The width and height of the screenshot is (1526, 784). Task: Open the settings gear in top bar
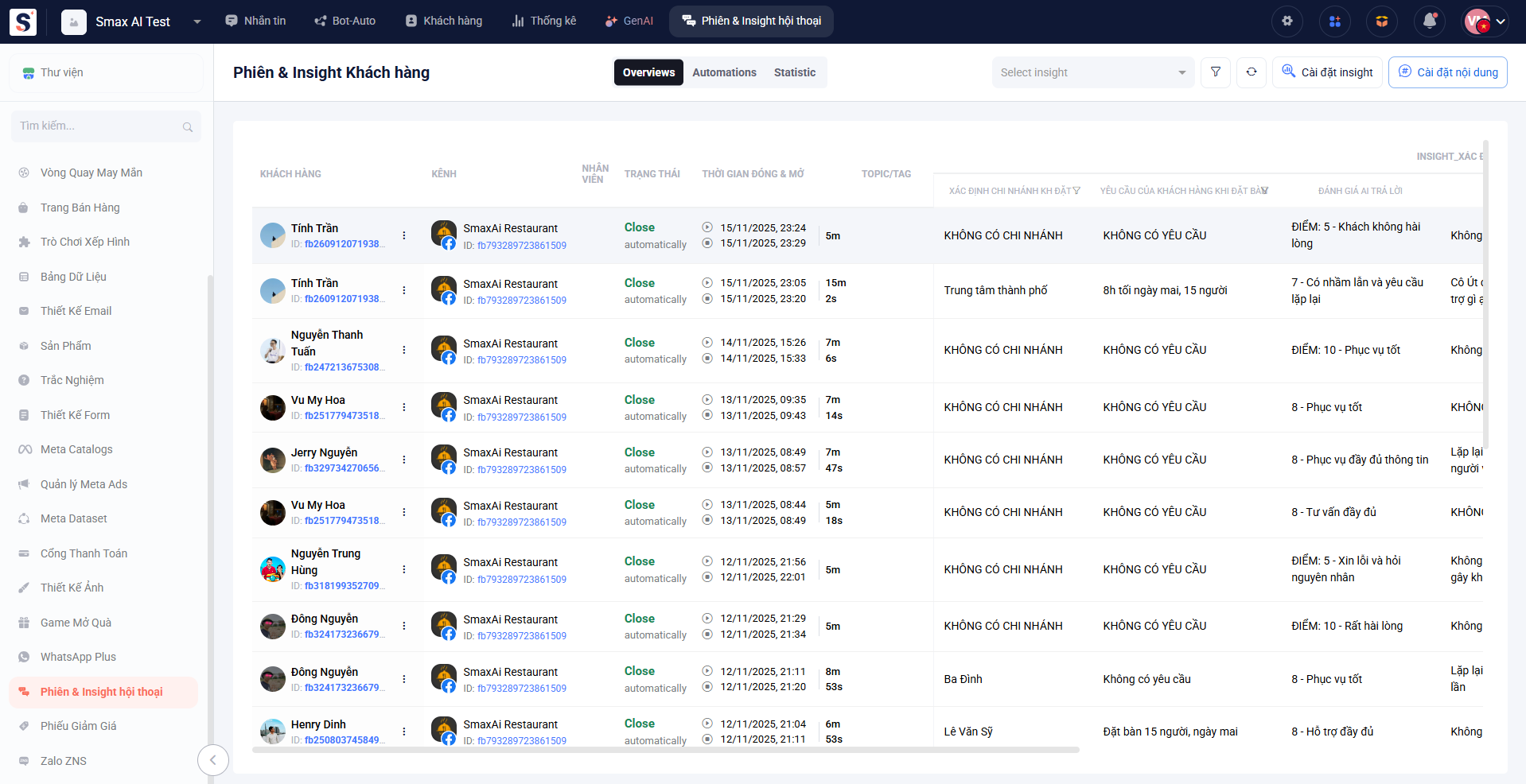pyautogui.click(x=1287, y=21)
